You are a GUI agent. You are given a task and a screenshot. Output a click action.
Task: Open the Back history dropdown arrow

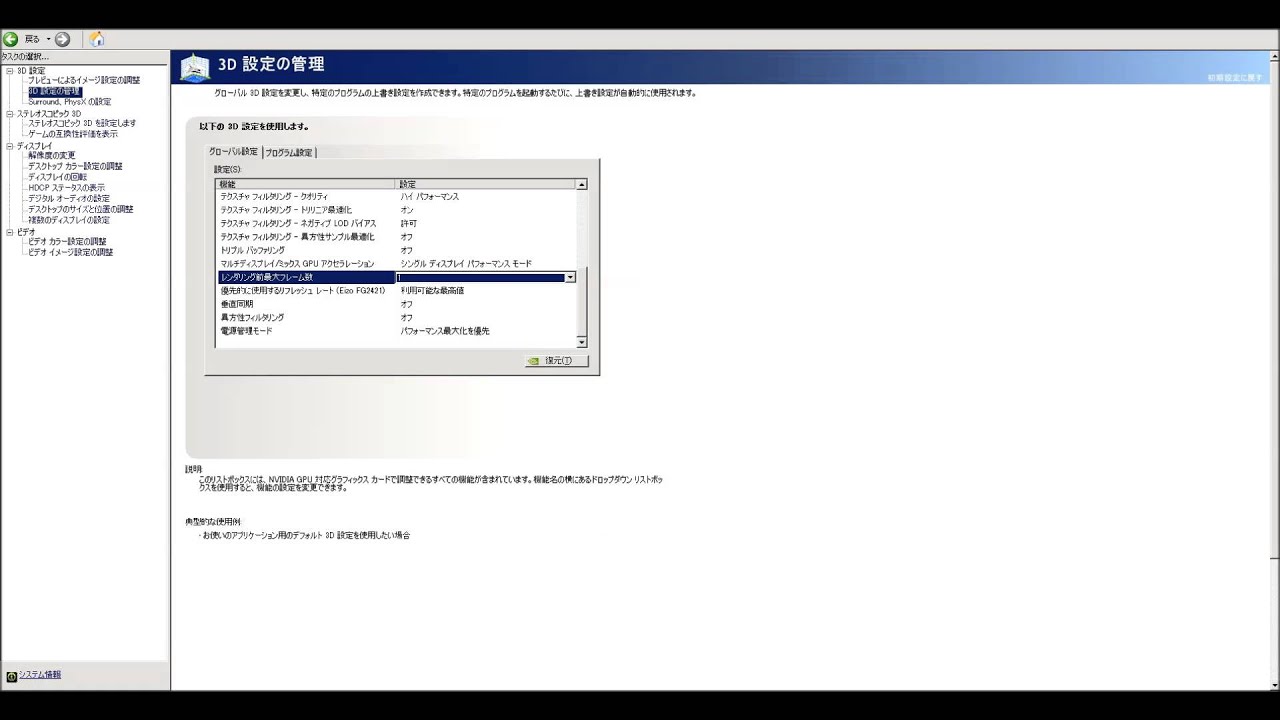click(x=48, y=39)
